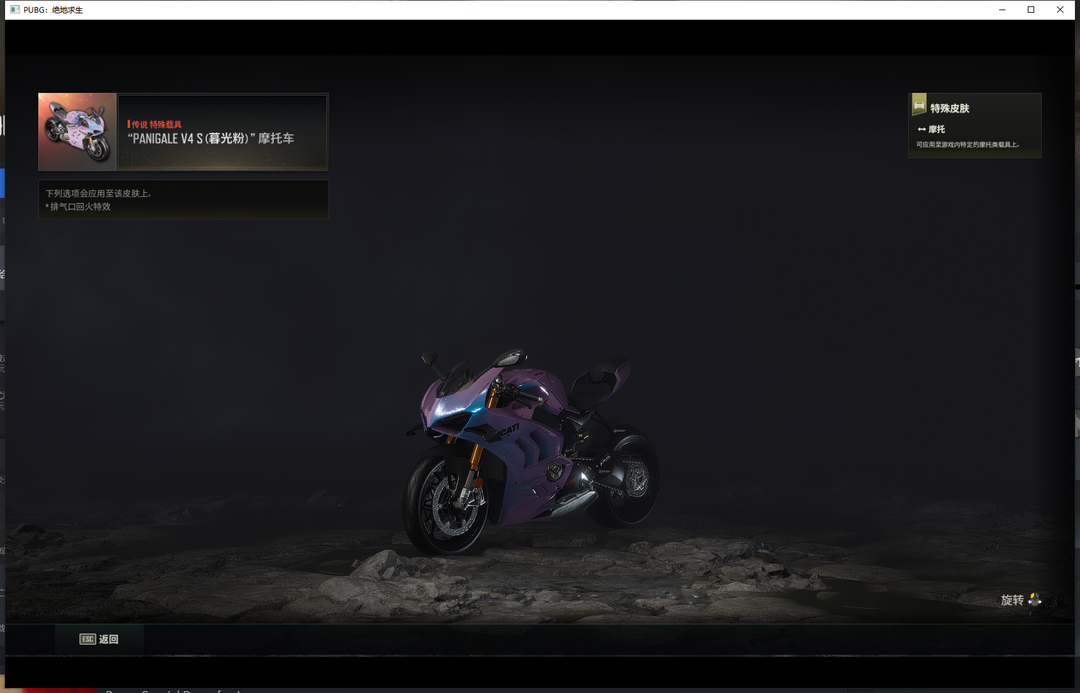
Task: Click the 摩托 type label
Action: [937, 130]
